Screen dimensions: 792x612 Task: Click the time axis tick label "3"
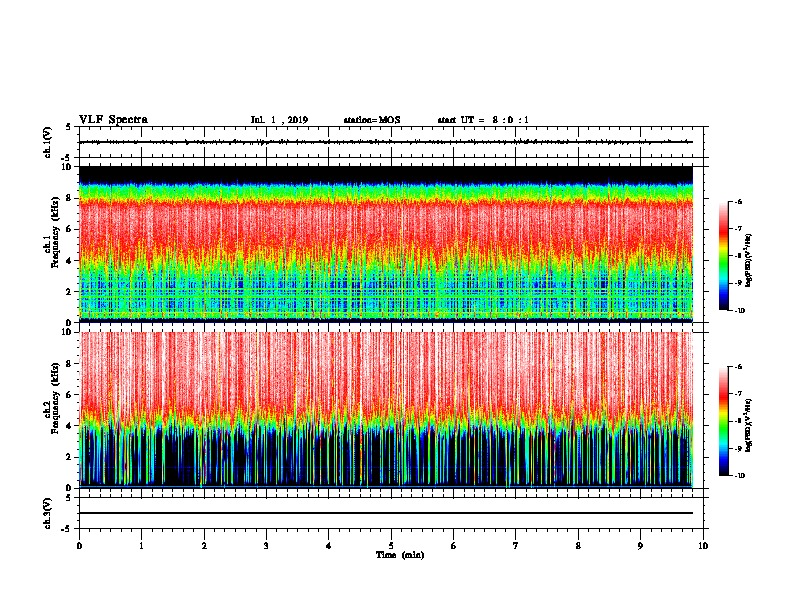(266, 546)
